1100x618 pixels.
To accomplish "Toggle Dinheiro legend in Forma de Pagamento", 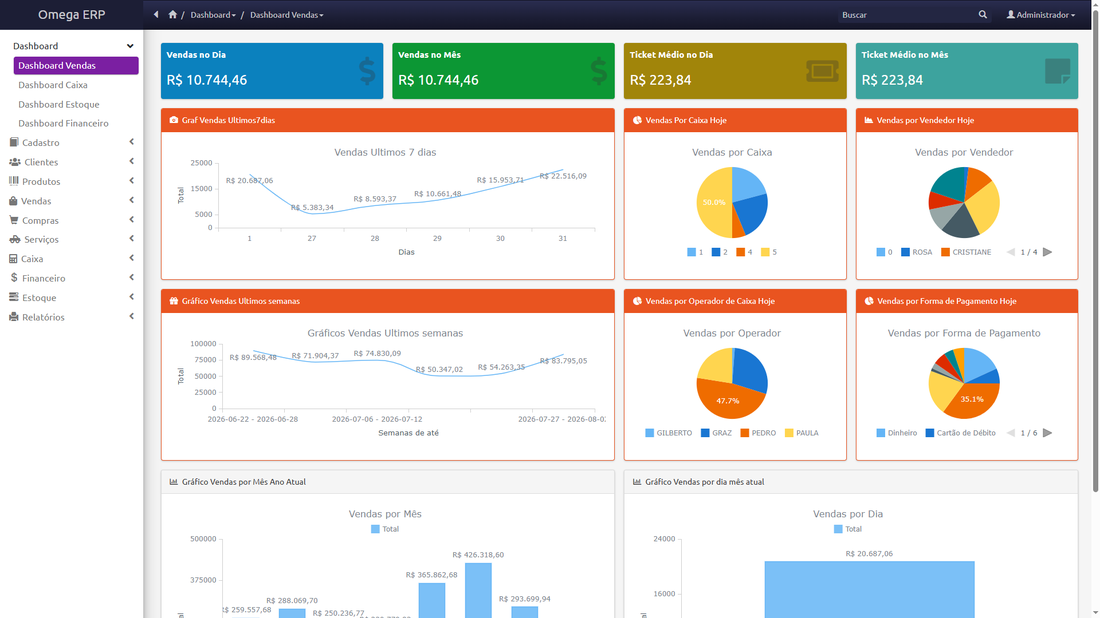I will (x=897, y=434).
